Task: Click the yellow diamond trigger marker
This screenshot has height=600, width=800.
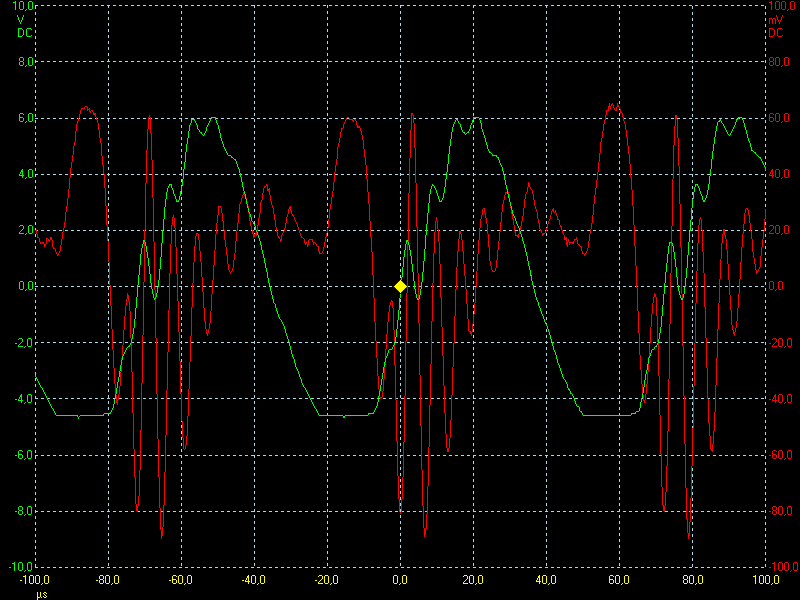Action: coord(401,287)
